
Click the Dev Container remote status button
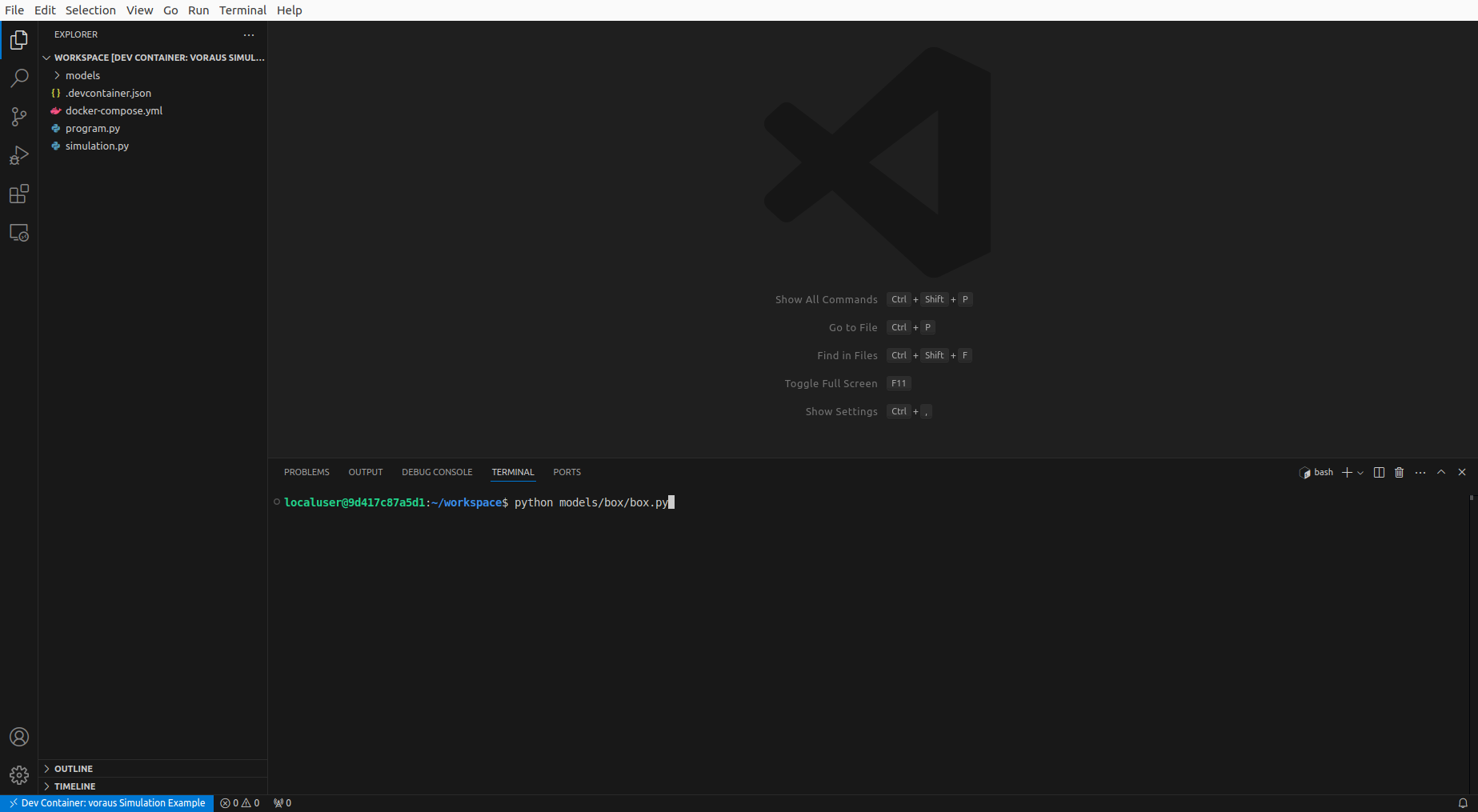point(106,803)
